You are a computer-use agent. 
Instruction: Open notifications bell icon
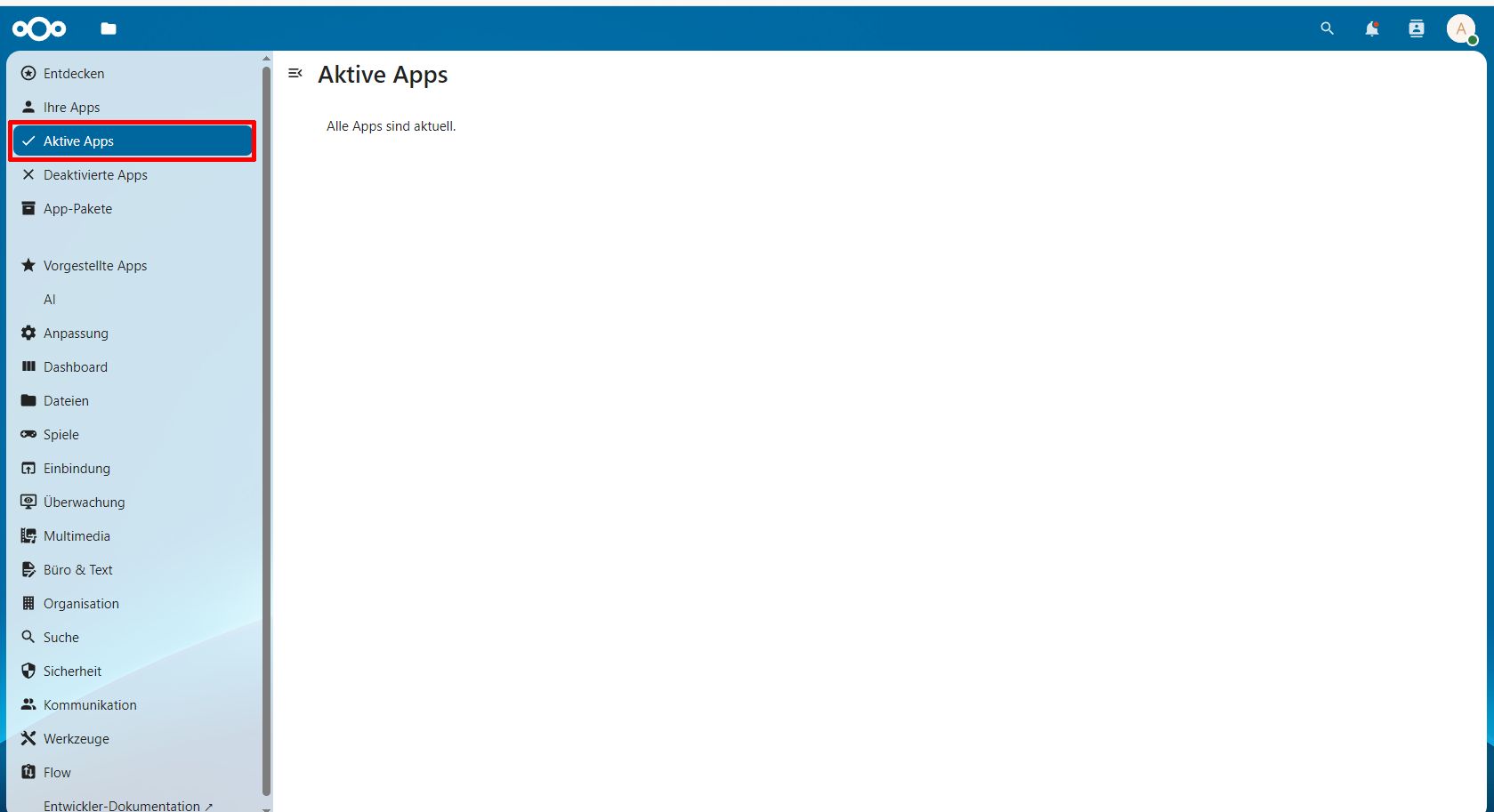[1372, 29]
